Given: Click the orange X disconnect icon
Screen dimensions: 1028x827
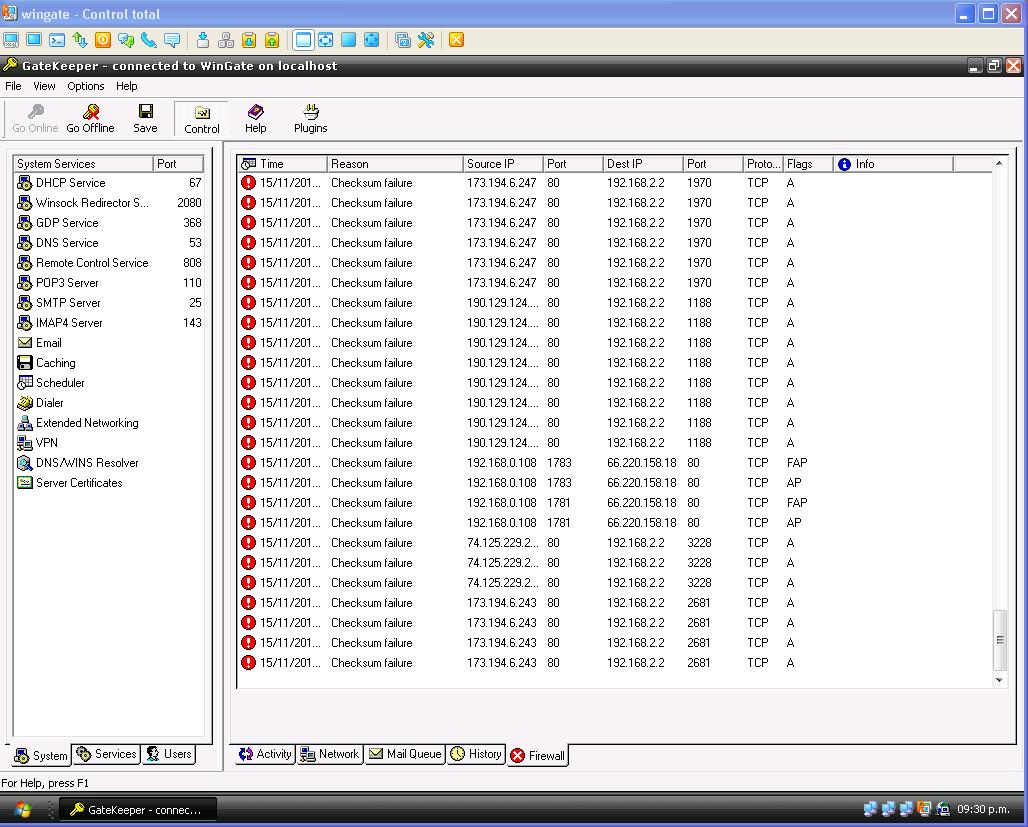Looking at the screenshot, I should tap(456, 40).
